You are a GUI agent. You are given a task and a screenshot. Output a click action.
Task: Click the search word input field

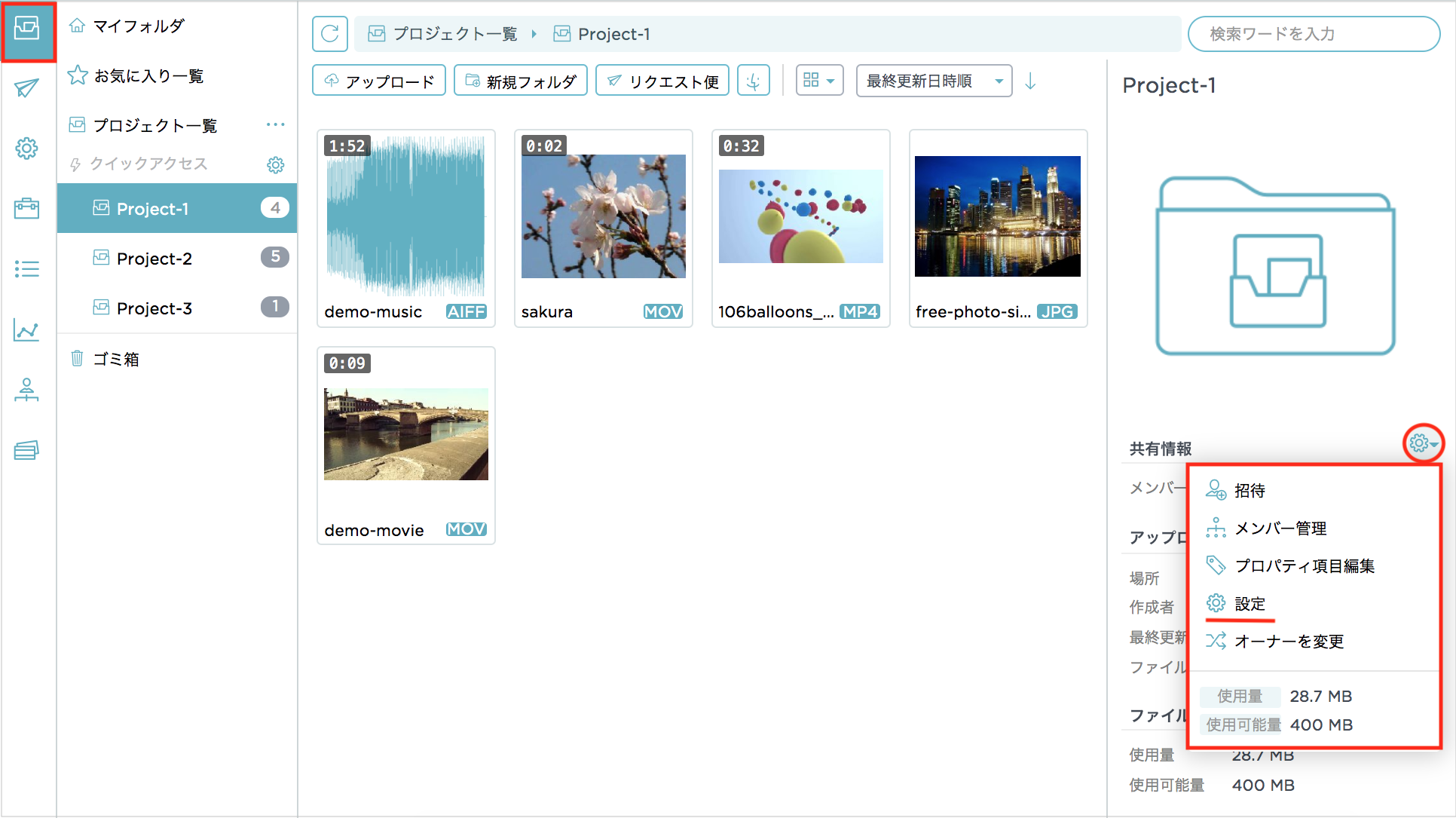coord(1314,34)
